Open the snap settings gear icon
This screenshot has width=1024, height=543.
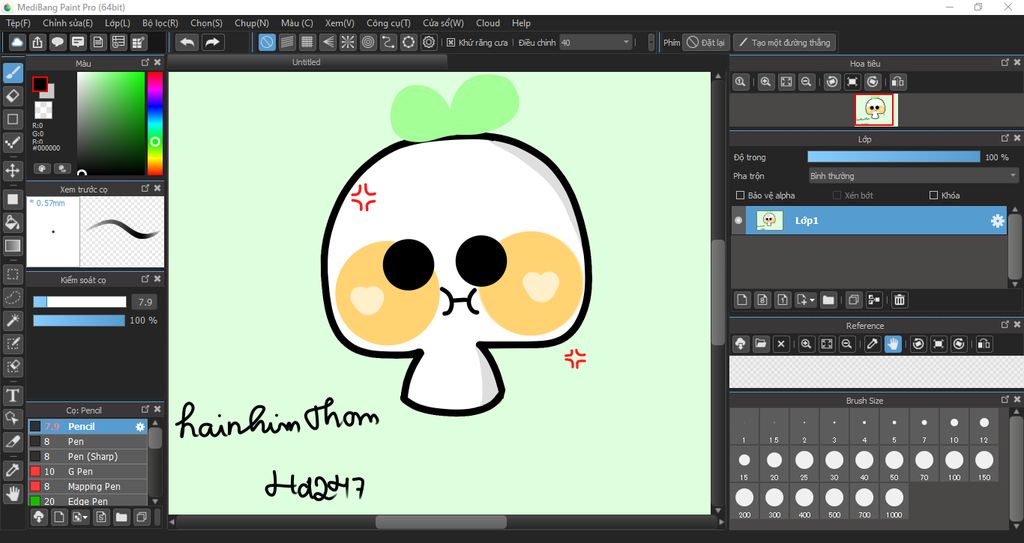(428, 42)
